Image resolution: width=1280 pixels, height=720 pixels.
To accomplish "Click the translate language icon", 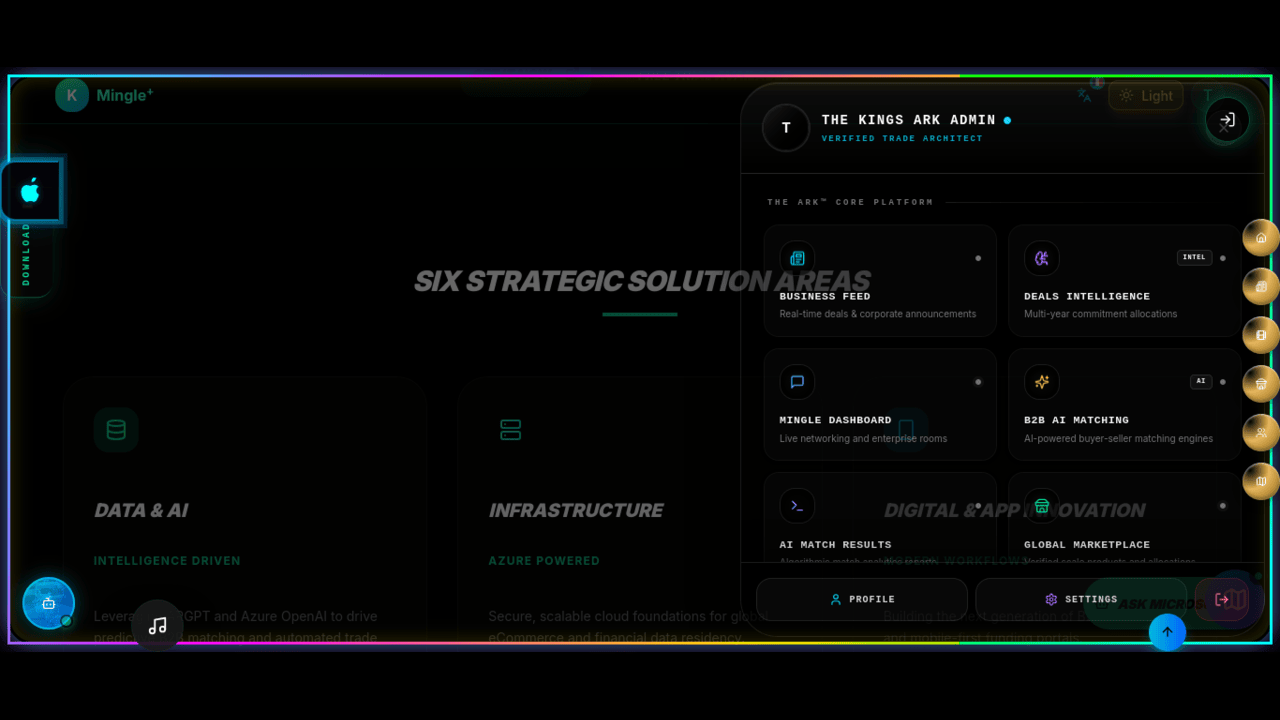I will pos(1085,96).
